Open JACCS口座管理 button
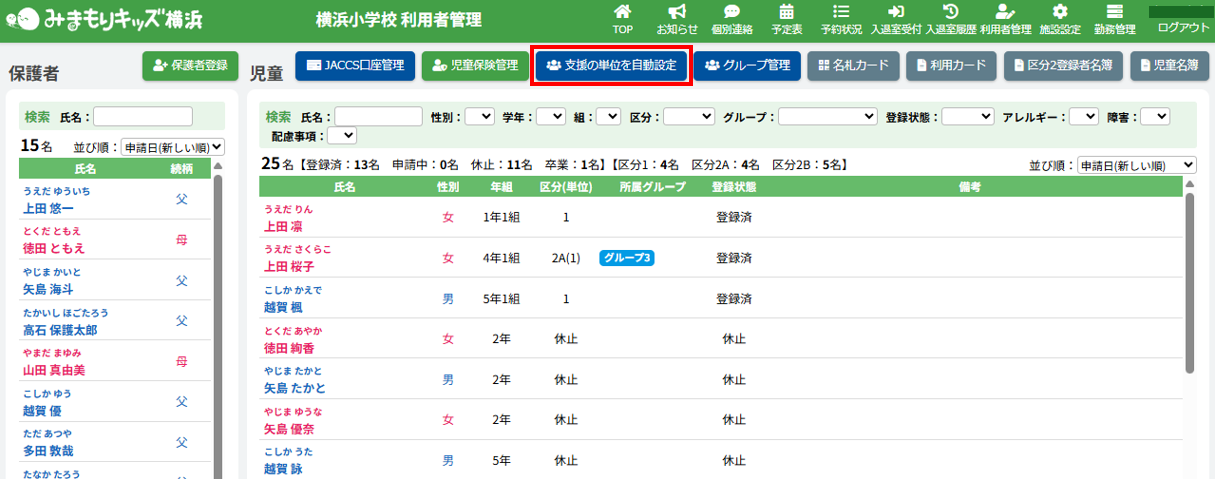1215x479 pixels. tap(354, 66)
